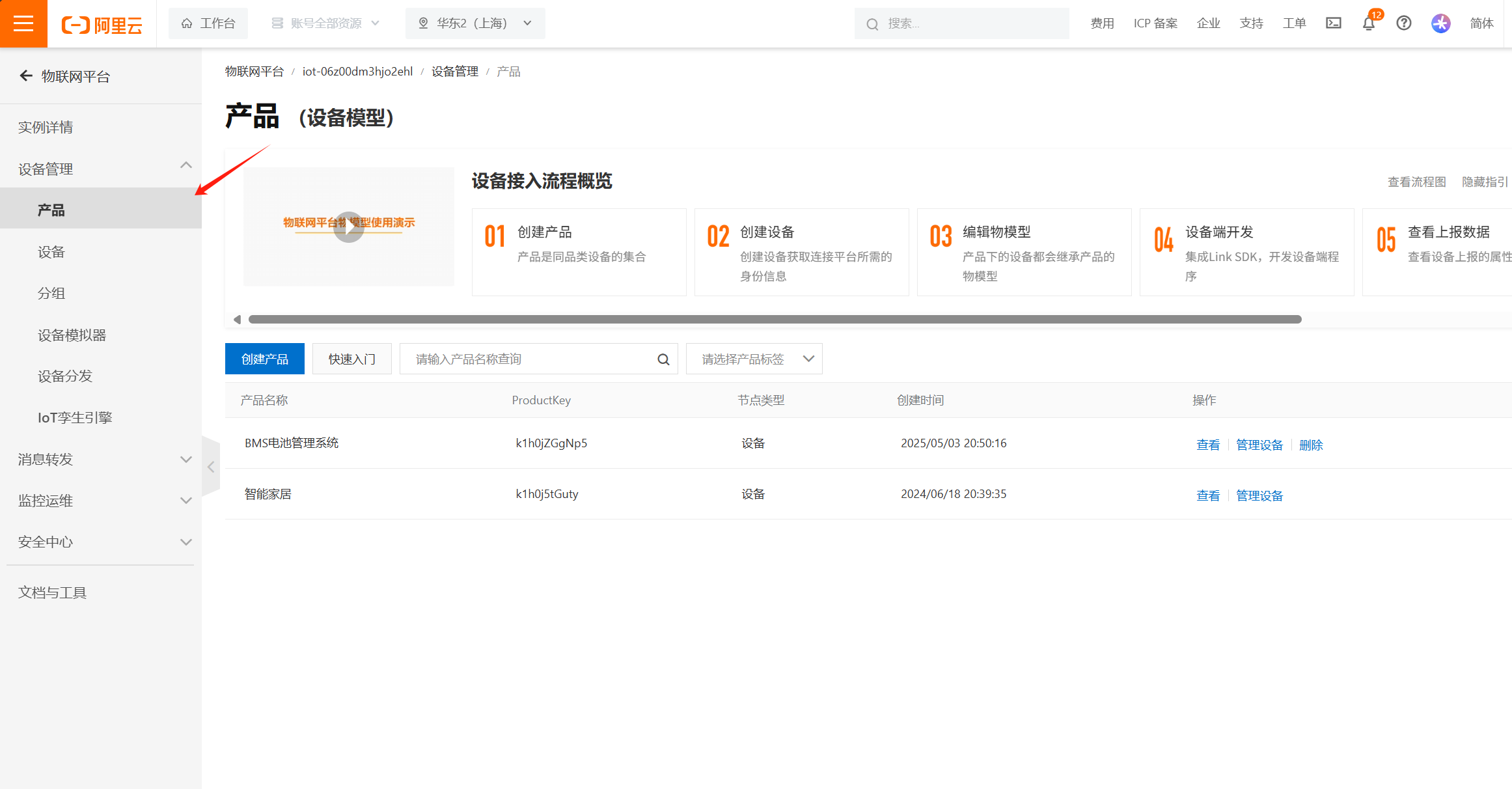Collapse the sidebar with handle arrow
The image size is (1512, 789).
(x=211, y=467)
